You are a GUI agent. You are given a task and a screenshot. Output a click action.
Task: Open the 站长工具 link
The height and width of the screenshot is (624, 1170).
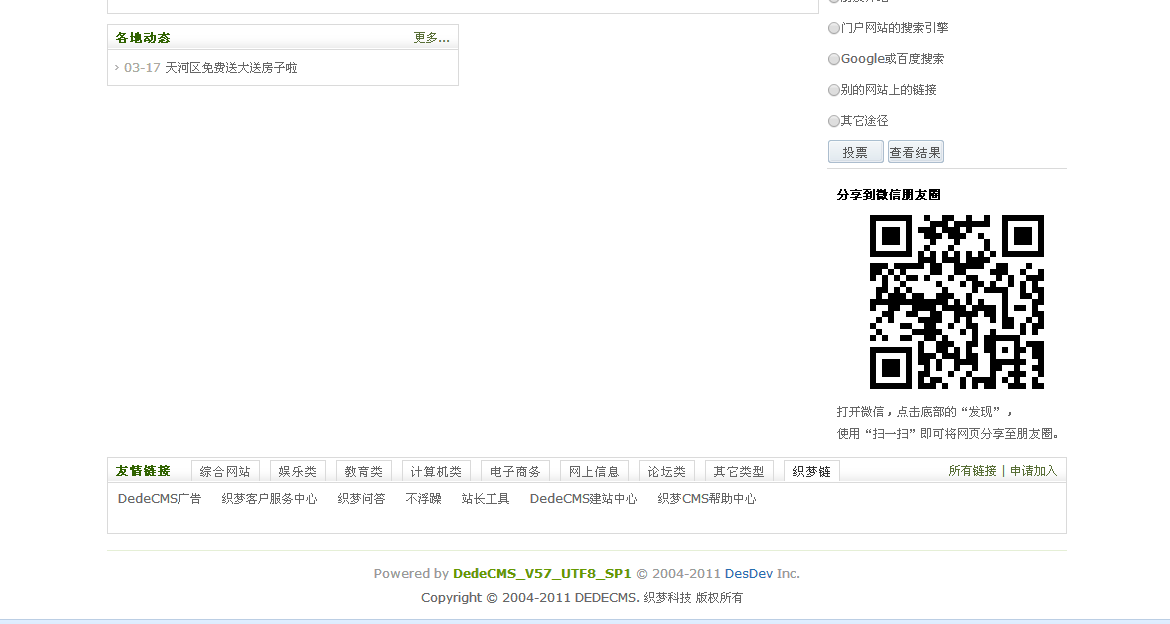point(485,499)
